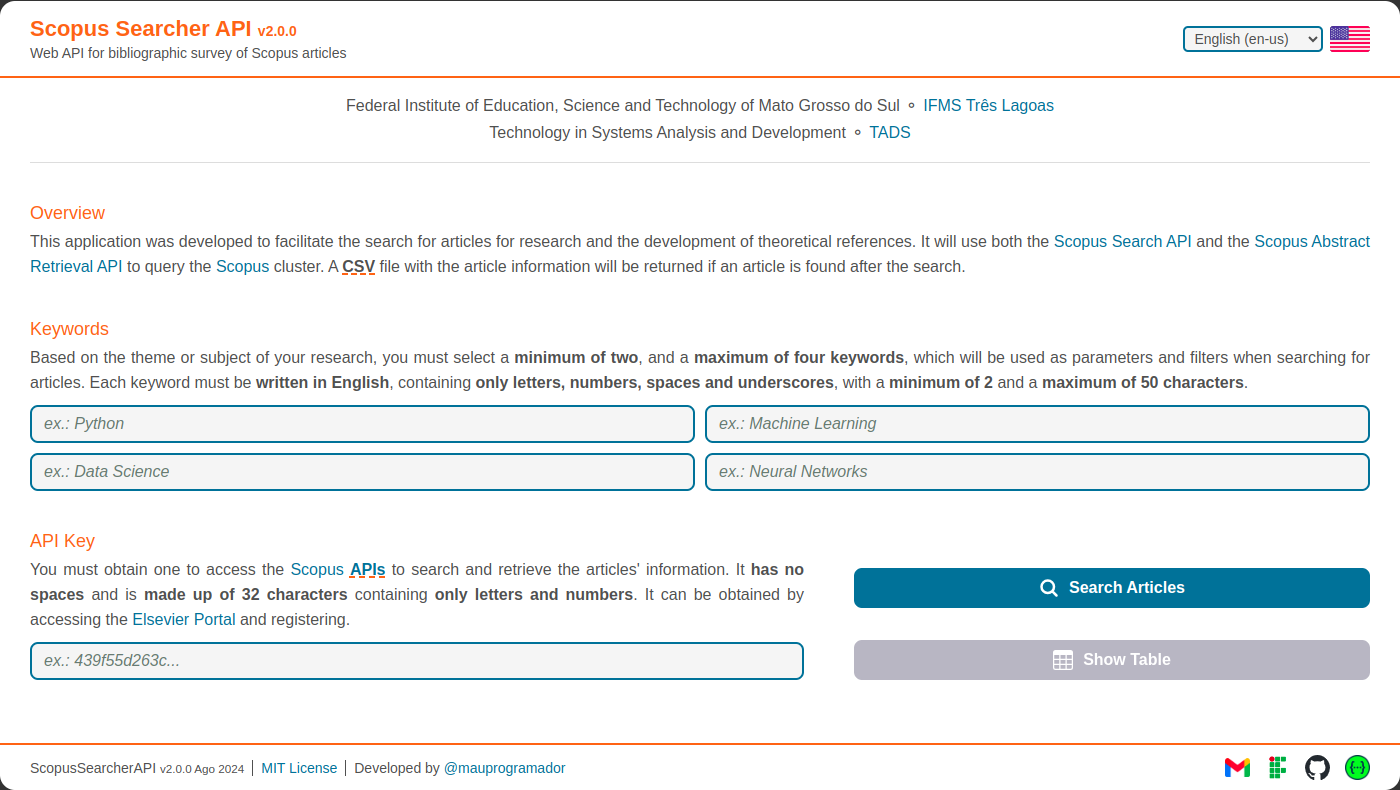This screenshot has width=1400, height=790.
Task: Open the Scopus Search API link
Action: coord(1123,241)
